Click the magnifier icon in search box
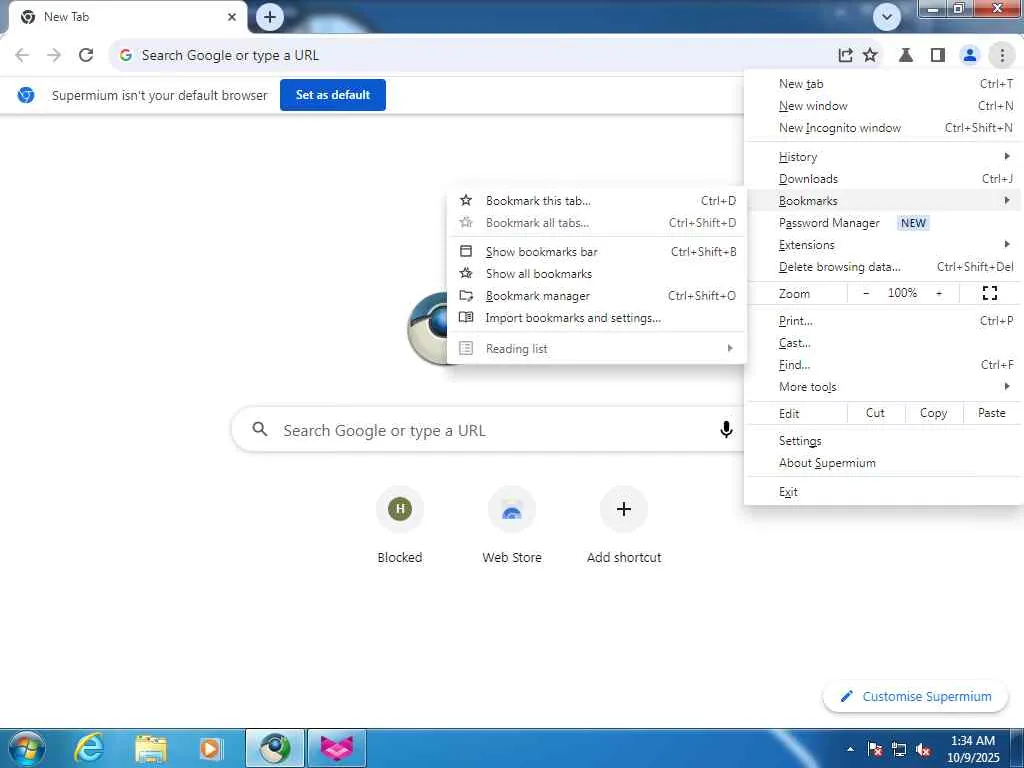The height and width of the screenshot is (768, 1024). tap(260, 429)
